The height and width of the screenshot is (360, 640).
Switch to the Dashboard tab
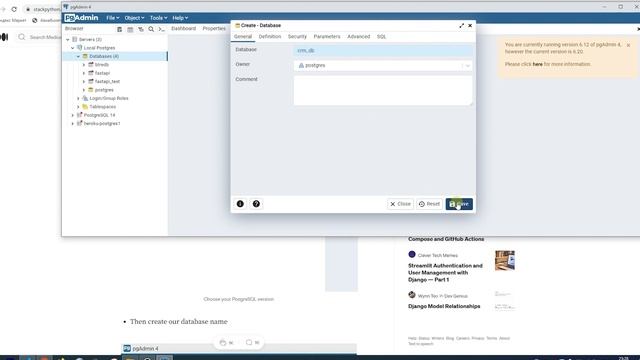183,29
